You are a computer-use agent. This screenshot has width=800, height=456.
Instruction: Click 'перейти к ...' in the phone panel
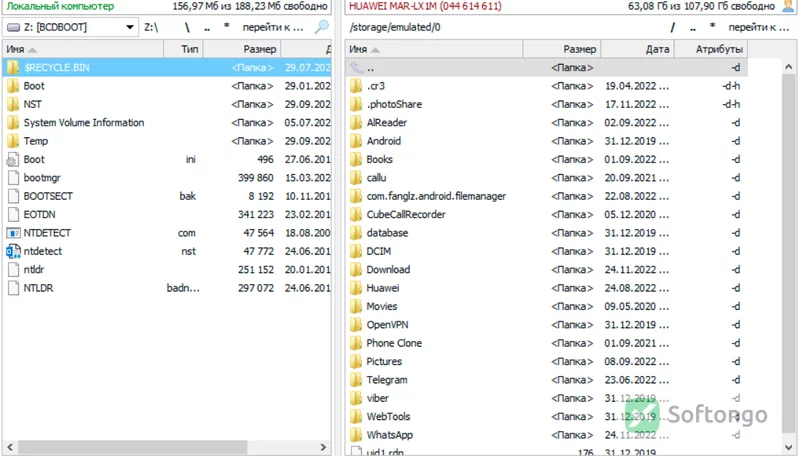[759, 27]
